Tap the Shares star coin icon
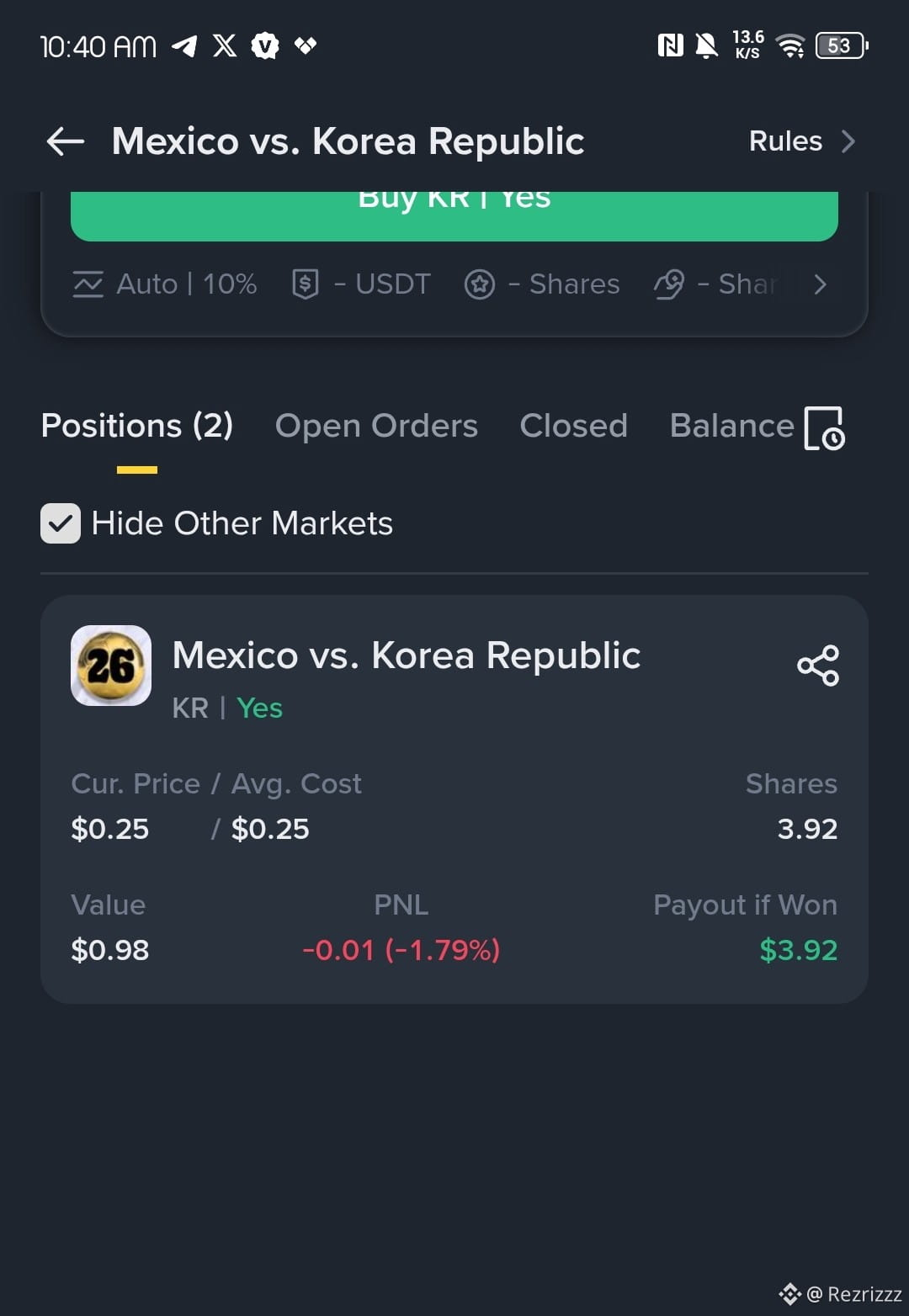This screenshot has height=1316, width=909. [480, 284]
